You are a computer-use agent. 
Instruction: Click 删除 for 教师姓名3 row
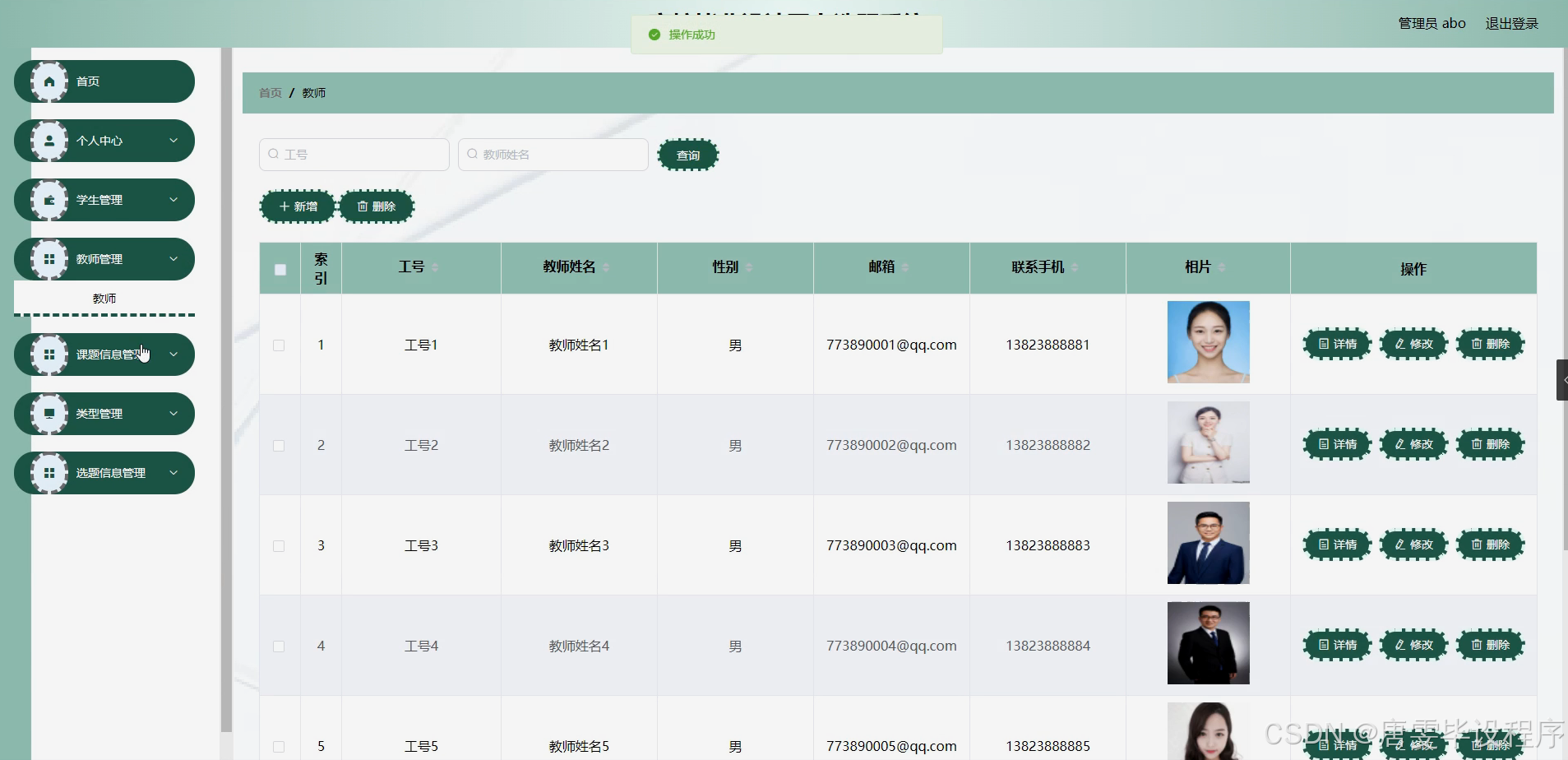(x=1491, y=545)
